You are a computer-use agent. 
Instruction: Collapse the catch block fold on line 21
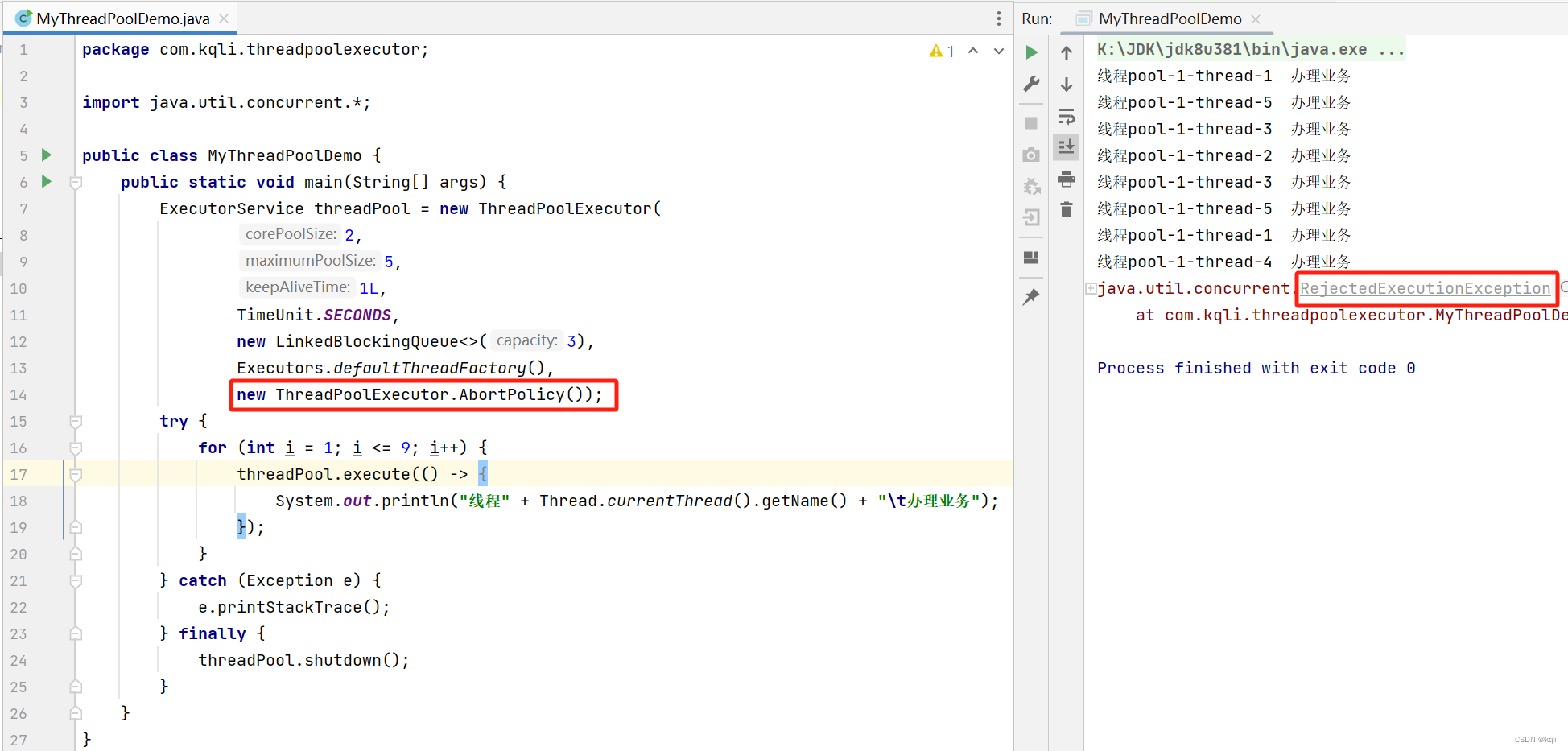(x=76, y=581)
